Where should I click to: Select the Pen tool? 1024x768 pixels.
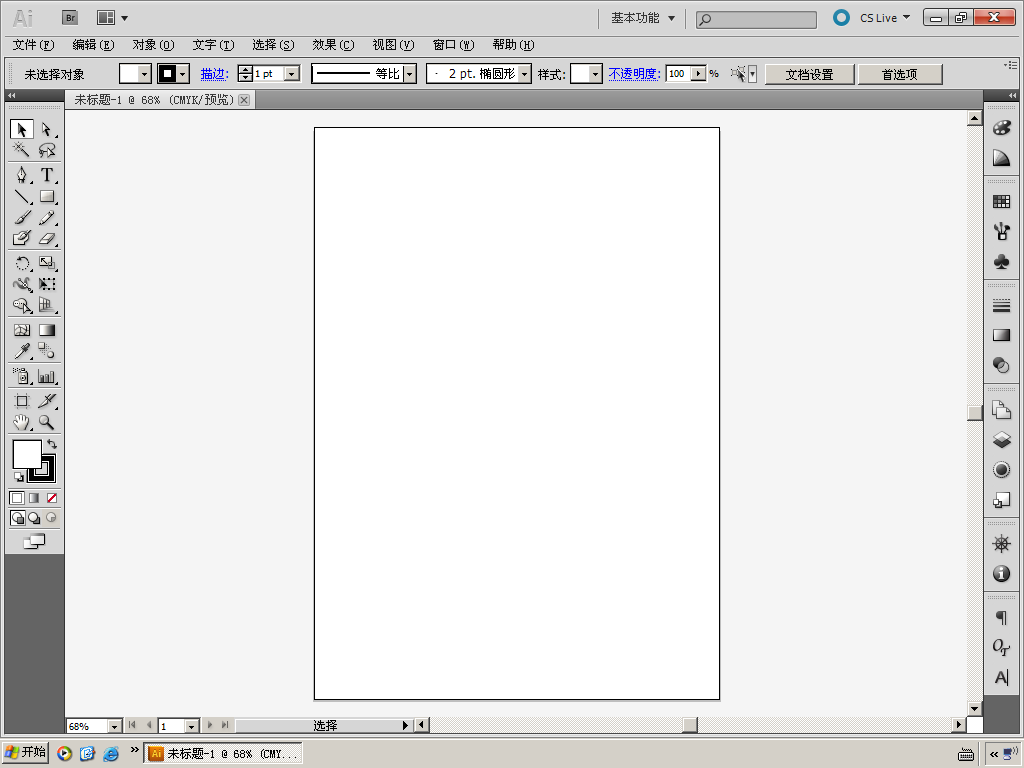[22, 175]
